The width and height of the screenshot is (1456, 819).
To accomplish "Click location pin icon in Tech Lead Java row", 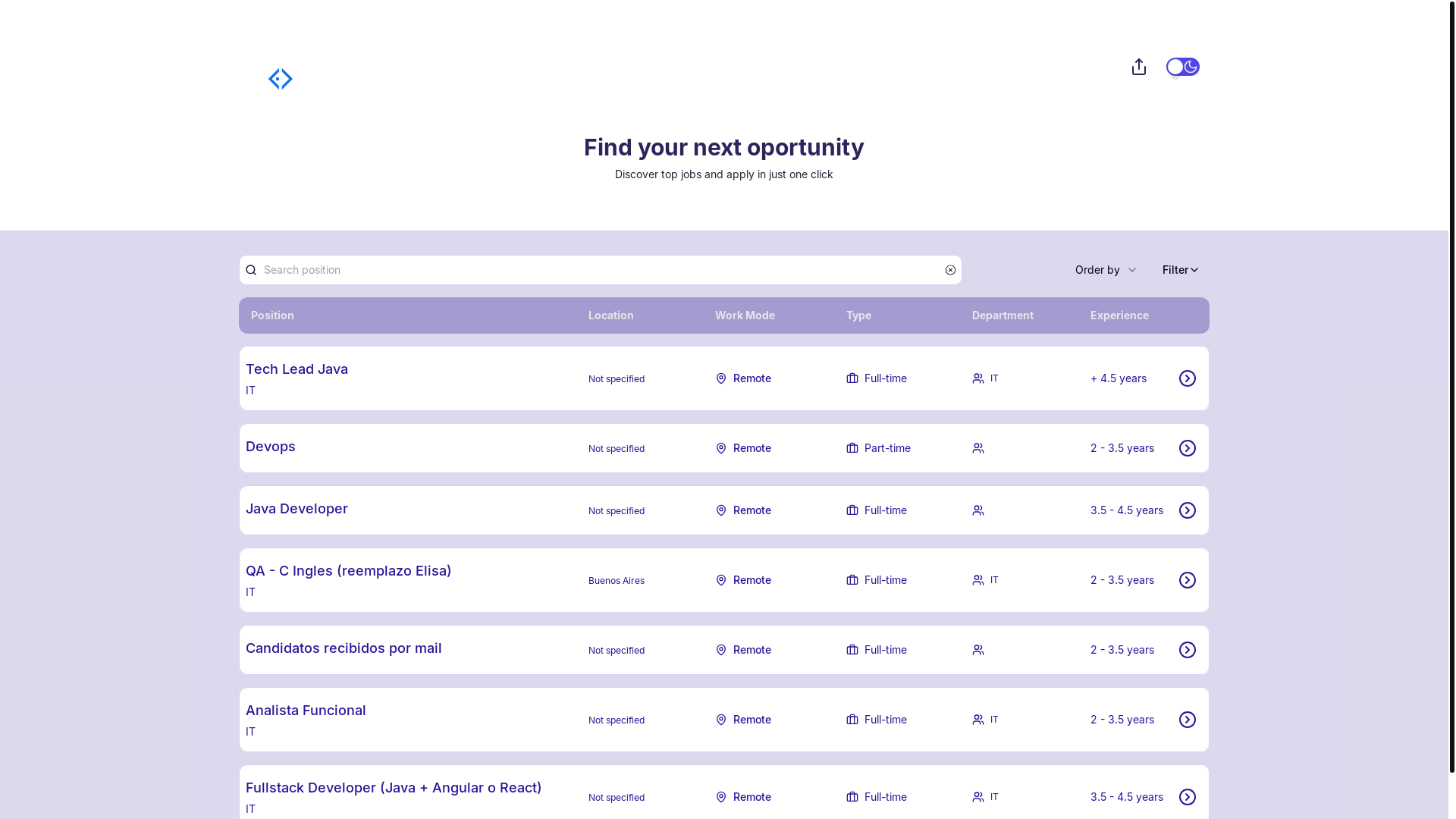I will pos(721,378).
